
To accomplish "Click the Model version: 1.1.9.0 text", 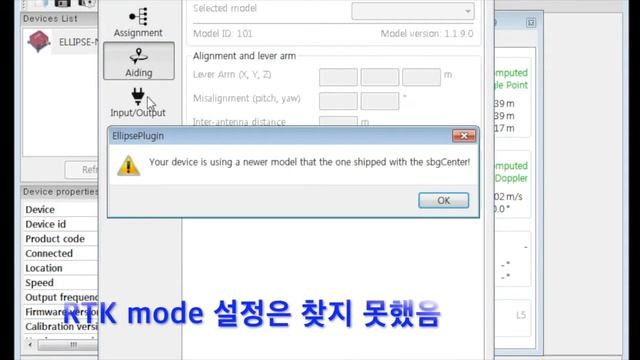I will coord(427,34).
